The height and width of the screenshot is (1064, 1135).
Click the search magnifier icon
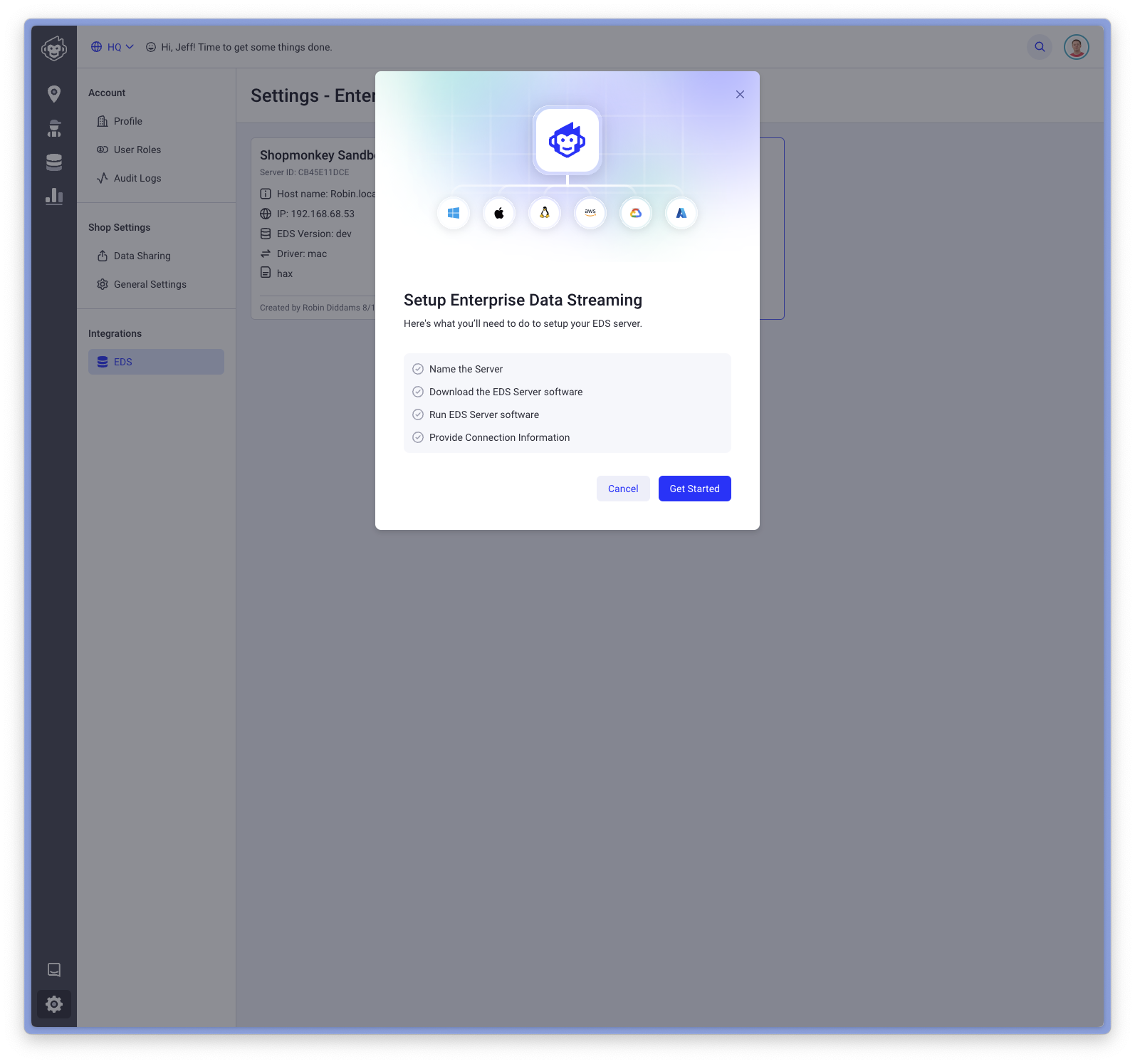[1040, 47]
